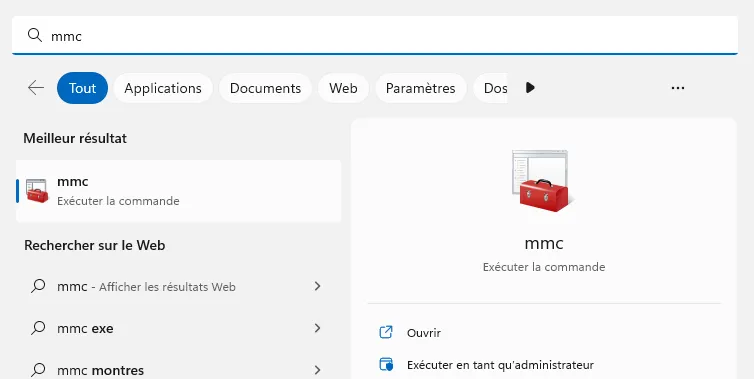
Task: Click the large mmc toolbox icon in preview
Action: 543,181
